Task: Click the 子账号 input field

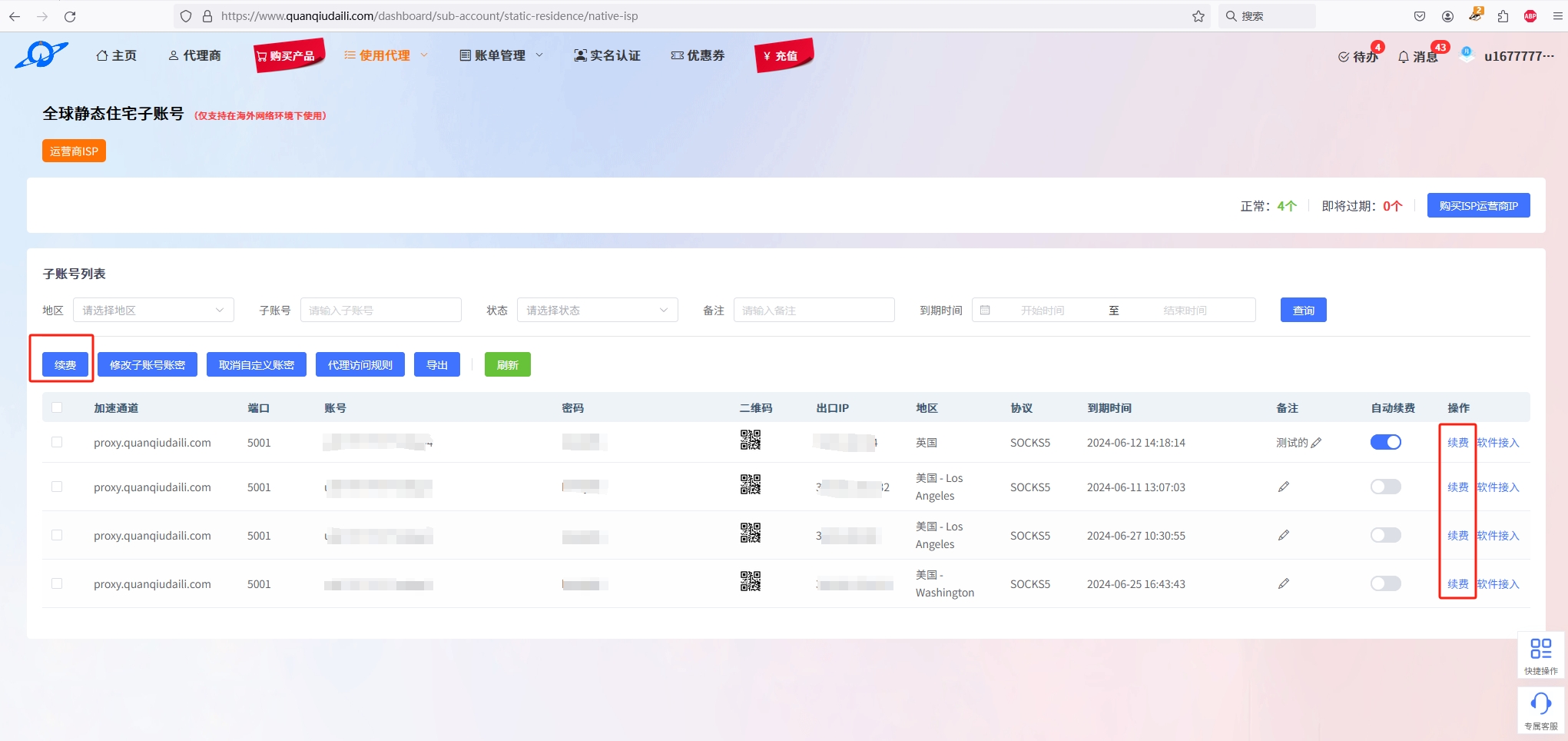Action: 380,310
